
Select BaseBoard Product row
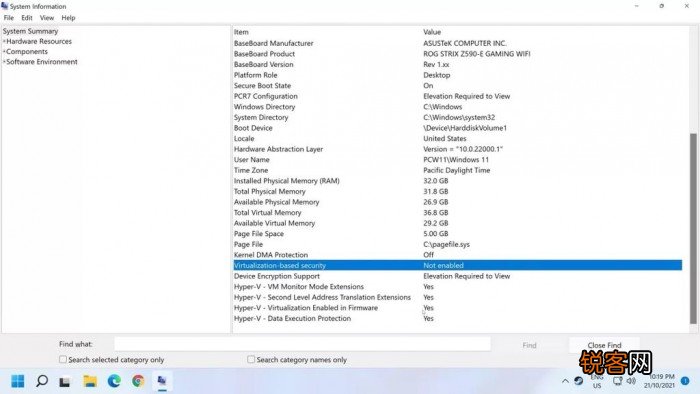coord(458,54)
